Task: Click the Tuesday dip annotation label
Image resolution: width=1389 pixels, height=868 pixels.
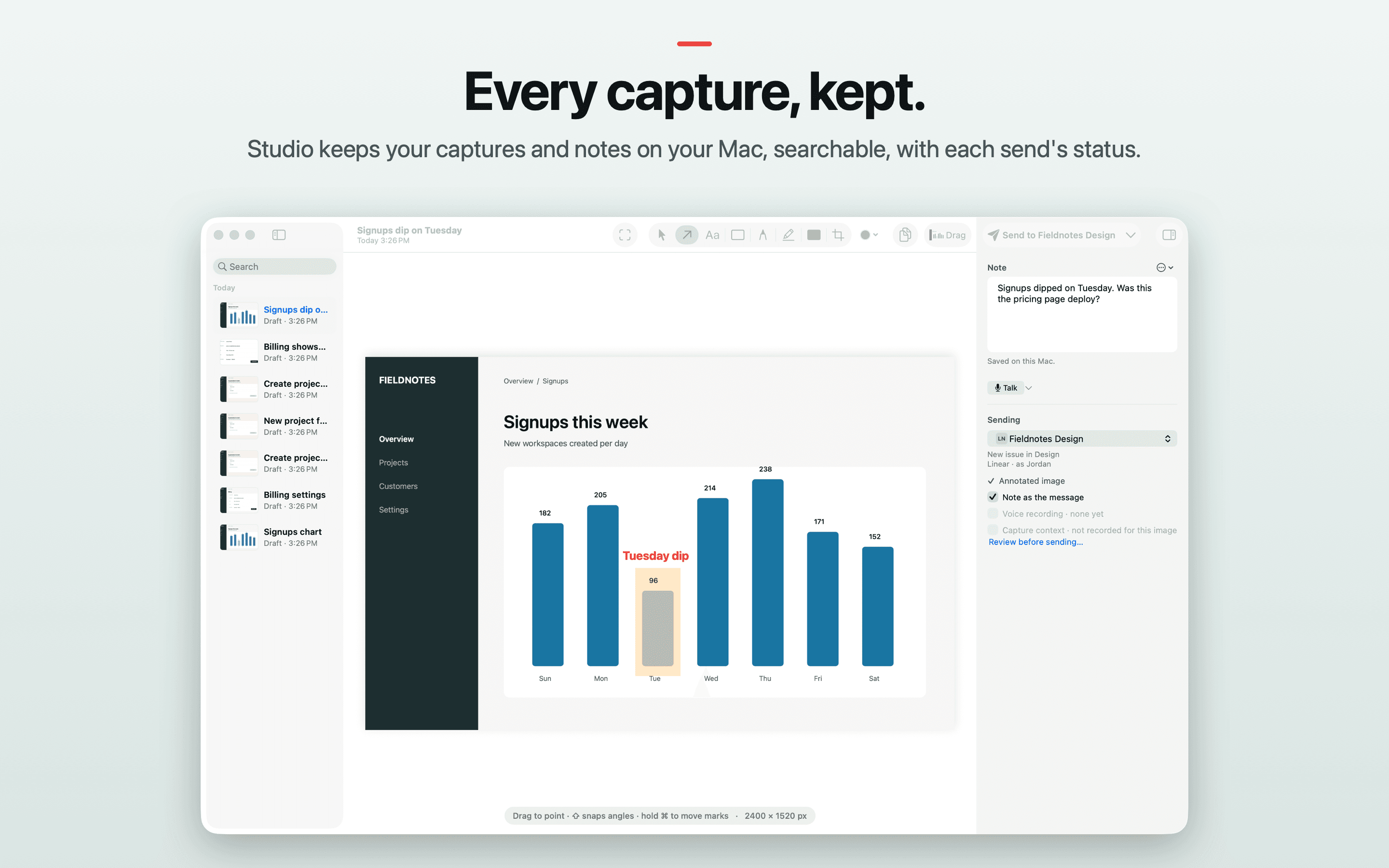Action: 655,556
